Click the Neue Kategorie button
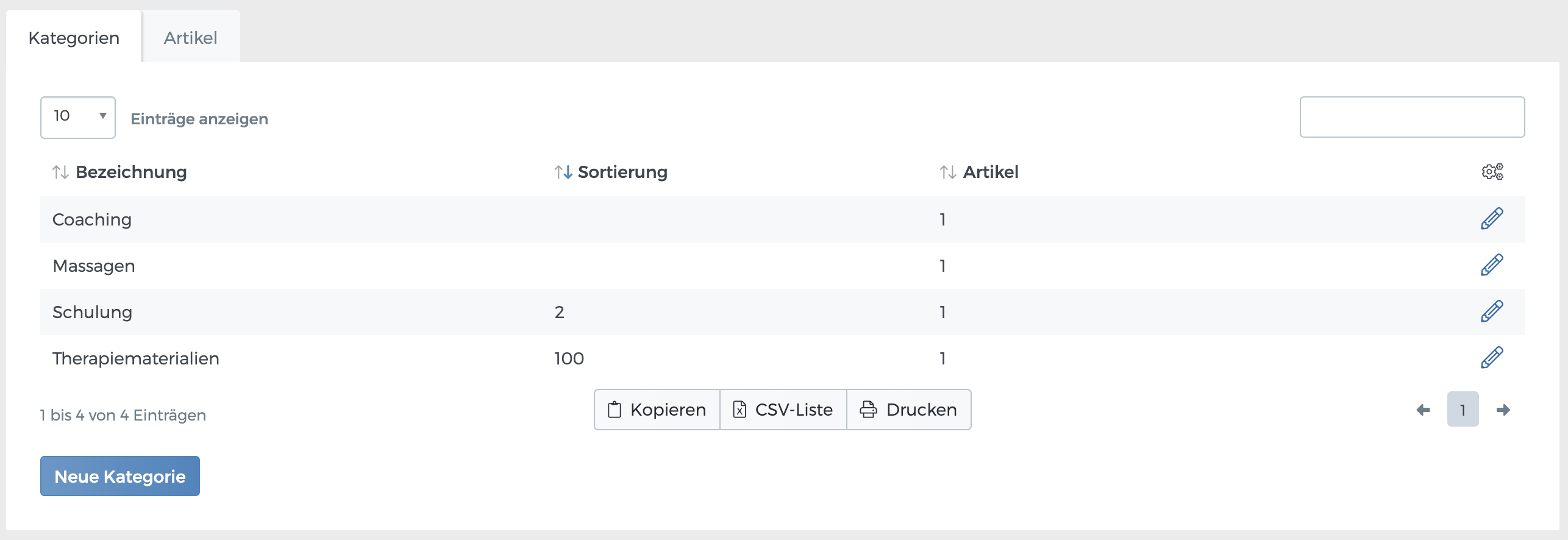Image resolution: width=1568 pixels, height=540 pixels. coord(119,476)
